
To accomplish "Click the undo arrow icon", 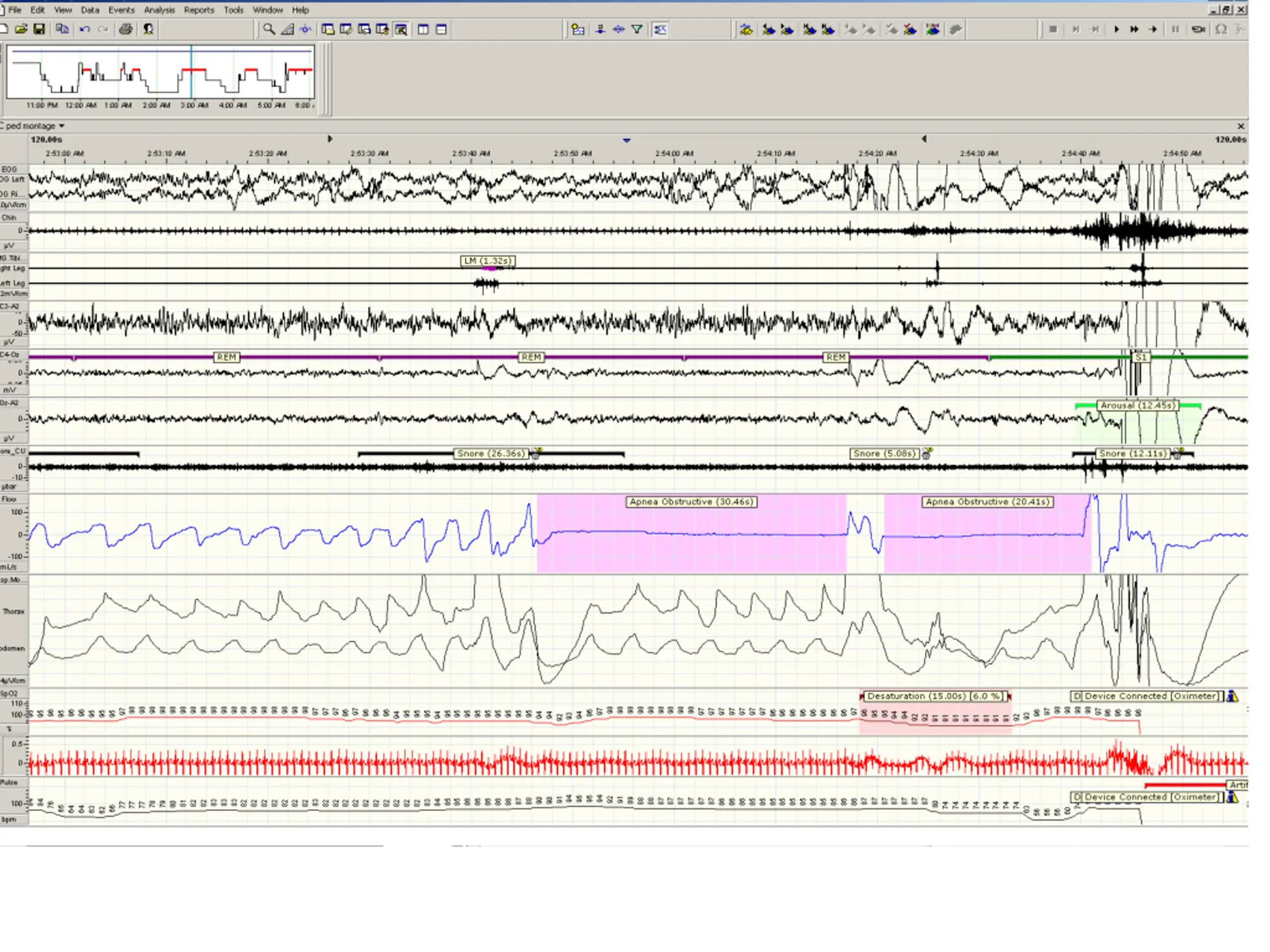I will (x=85, y=29).
